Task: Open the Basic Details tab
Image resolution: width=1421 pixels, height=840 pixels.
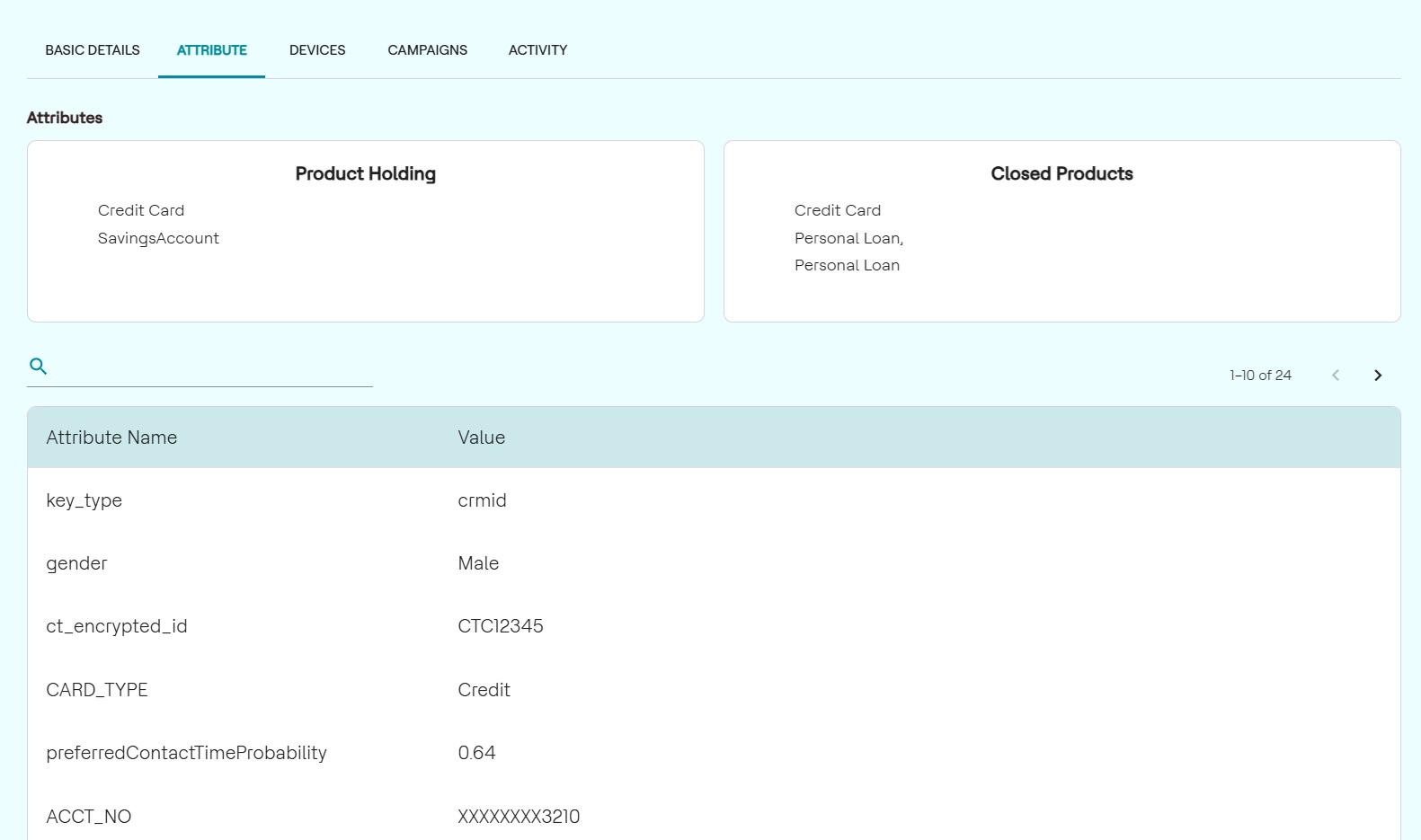Action: tap(93, 50)
